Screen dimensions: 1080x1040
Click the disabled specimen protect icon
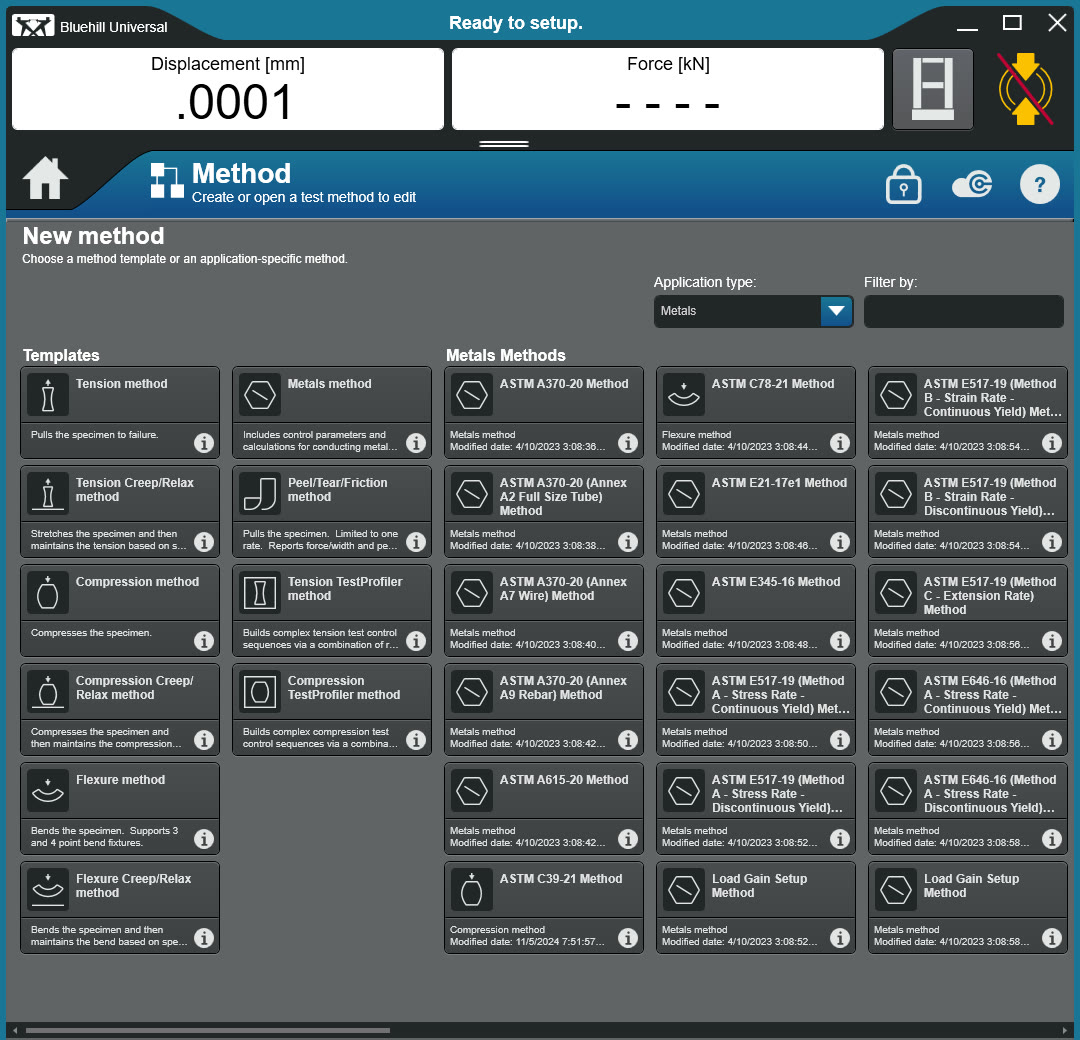click(x=1026, y=89)
